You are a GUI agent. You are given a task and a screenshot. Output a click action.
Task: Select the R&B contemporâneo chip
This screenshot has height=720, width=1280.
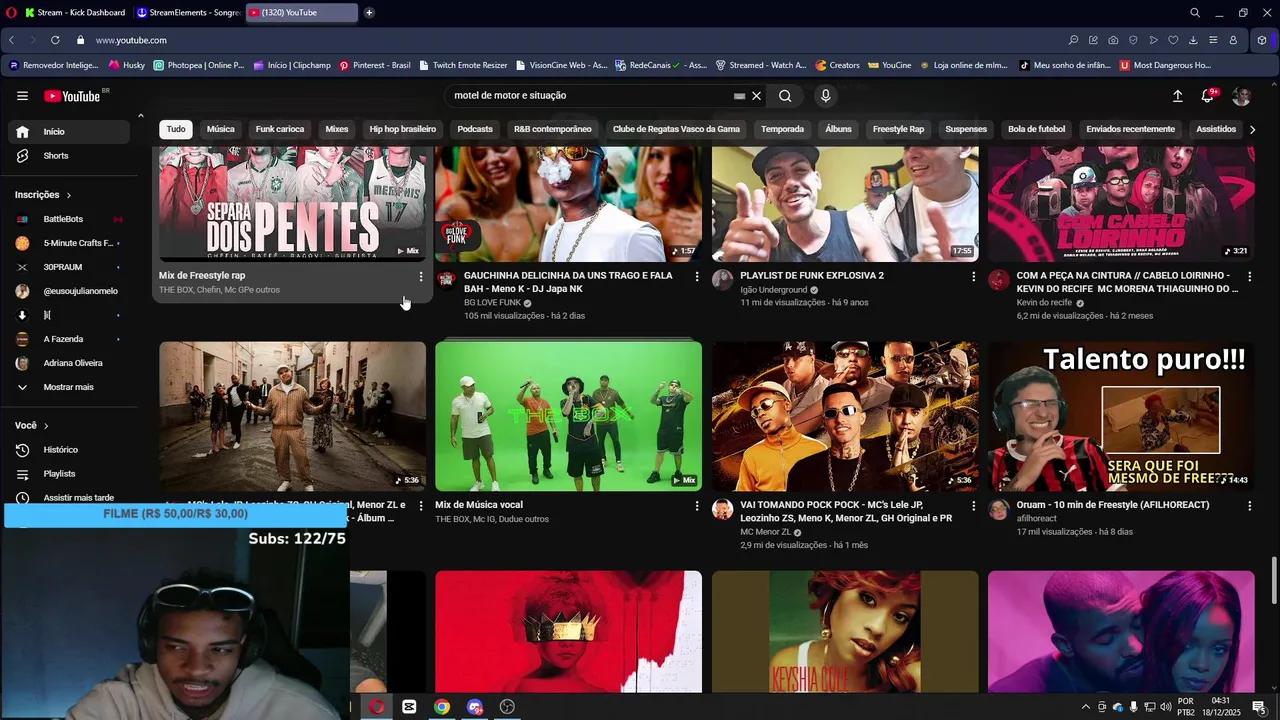553,129
